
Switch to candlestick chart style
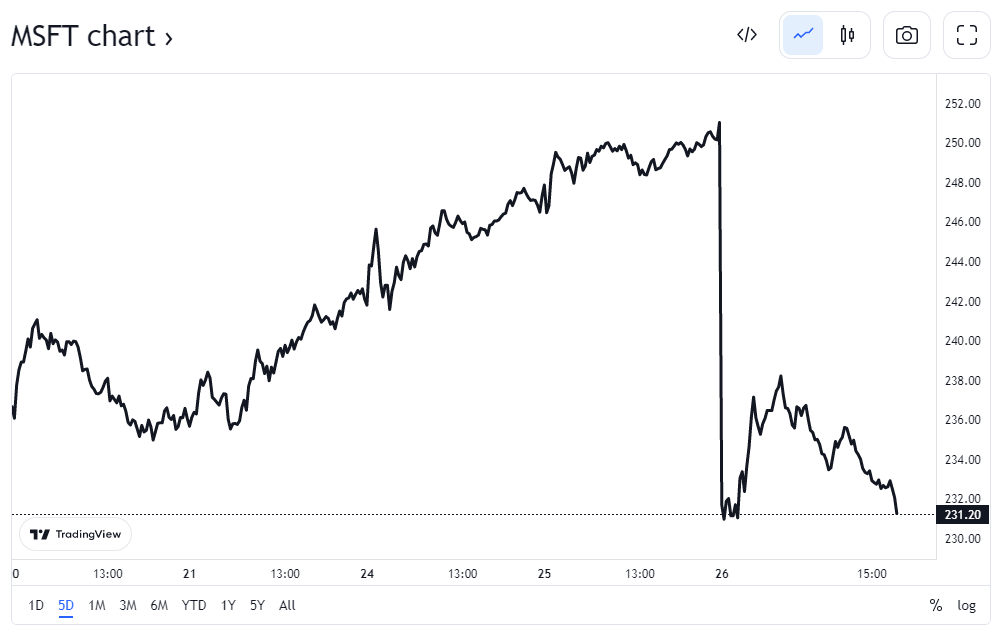(x=847, y=35)
